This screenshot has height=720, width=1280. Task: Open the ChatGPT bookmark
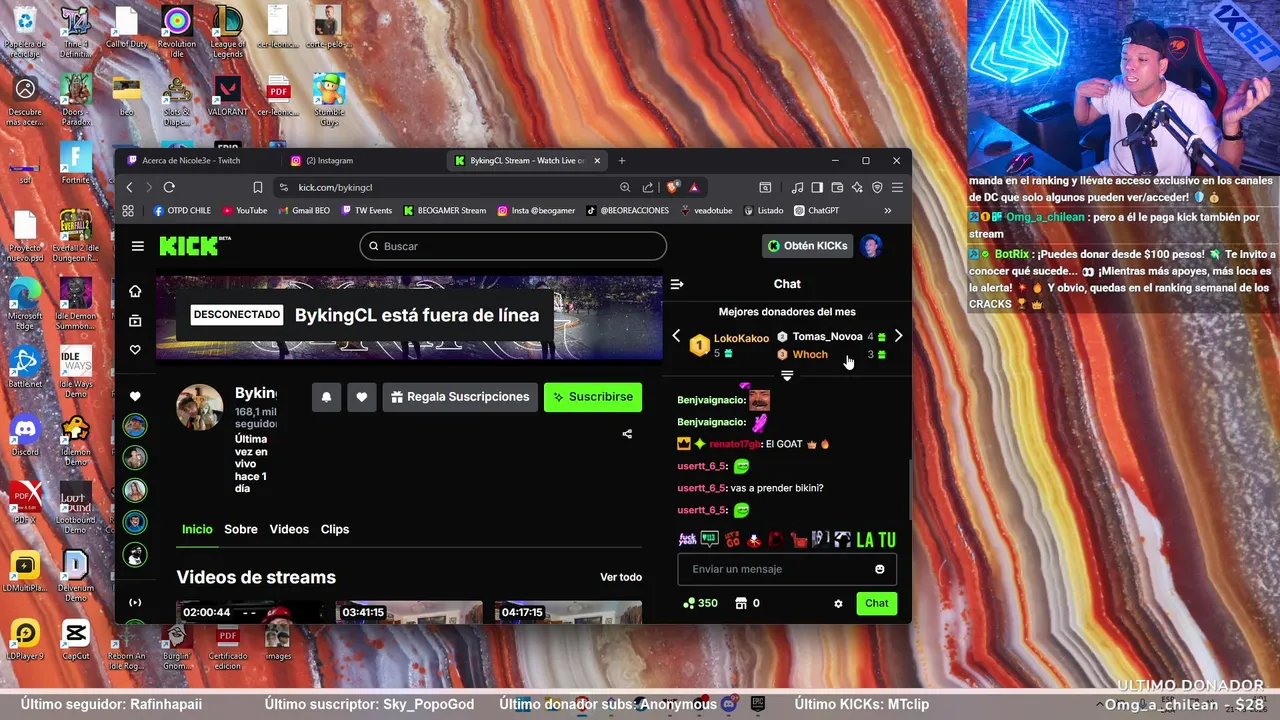point(816,211)
